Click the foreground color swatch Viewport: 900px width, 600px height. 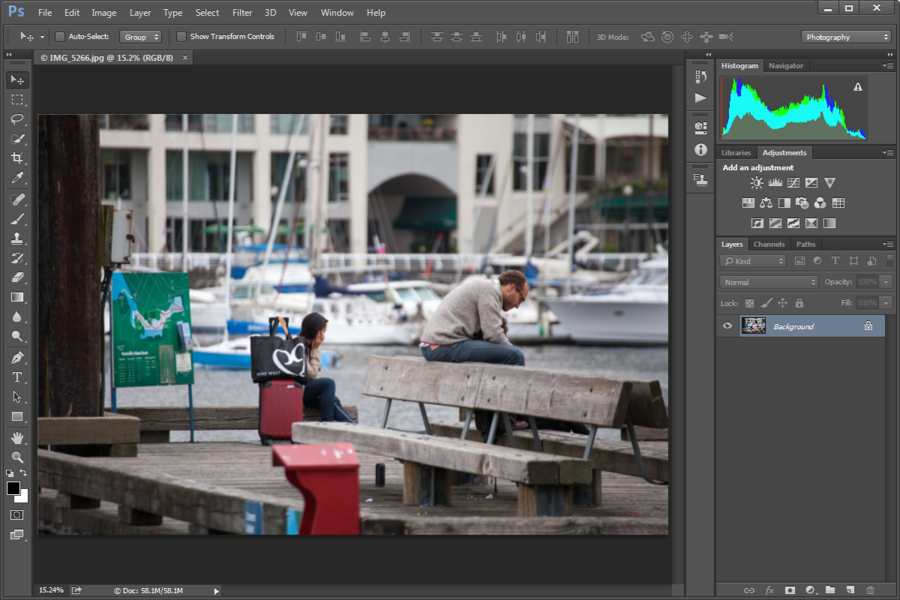pos(13,488)
